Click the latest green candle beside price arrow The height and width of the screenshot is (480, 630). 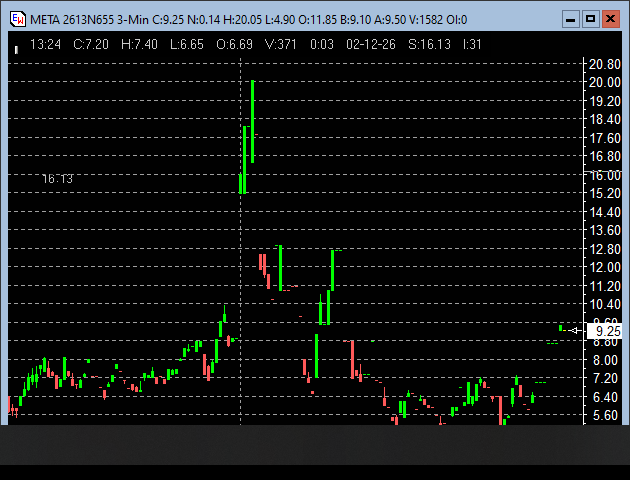(x=563, y=327)
